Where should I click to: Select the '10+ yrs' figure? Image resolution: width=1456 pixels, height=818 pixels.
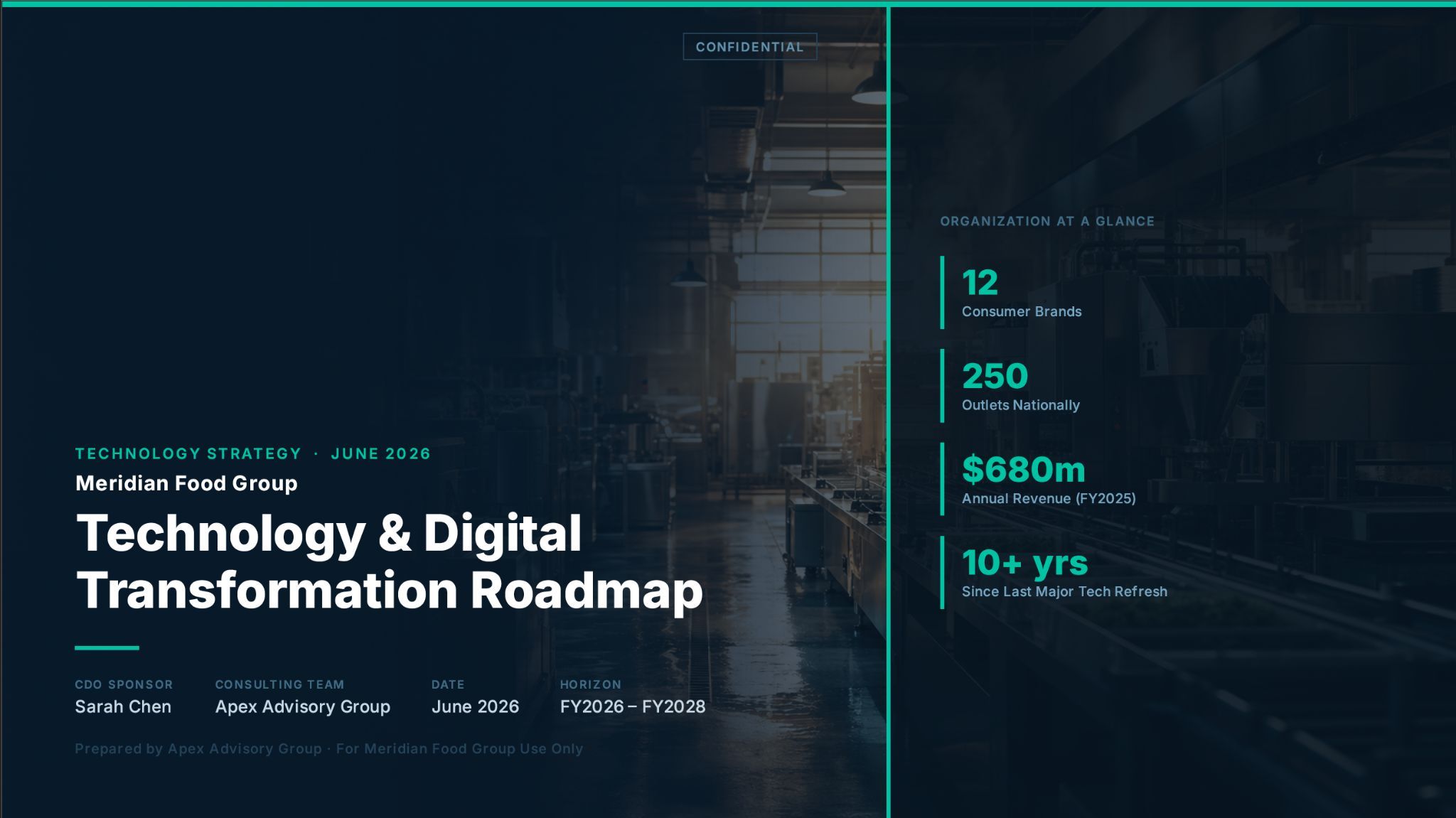(1024, 563)
